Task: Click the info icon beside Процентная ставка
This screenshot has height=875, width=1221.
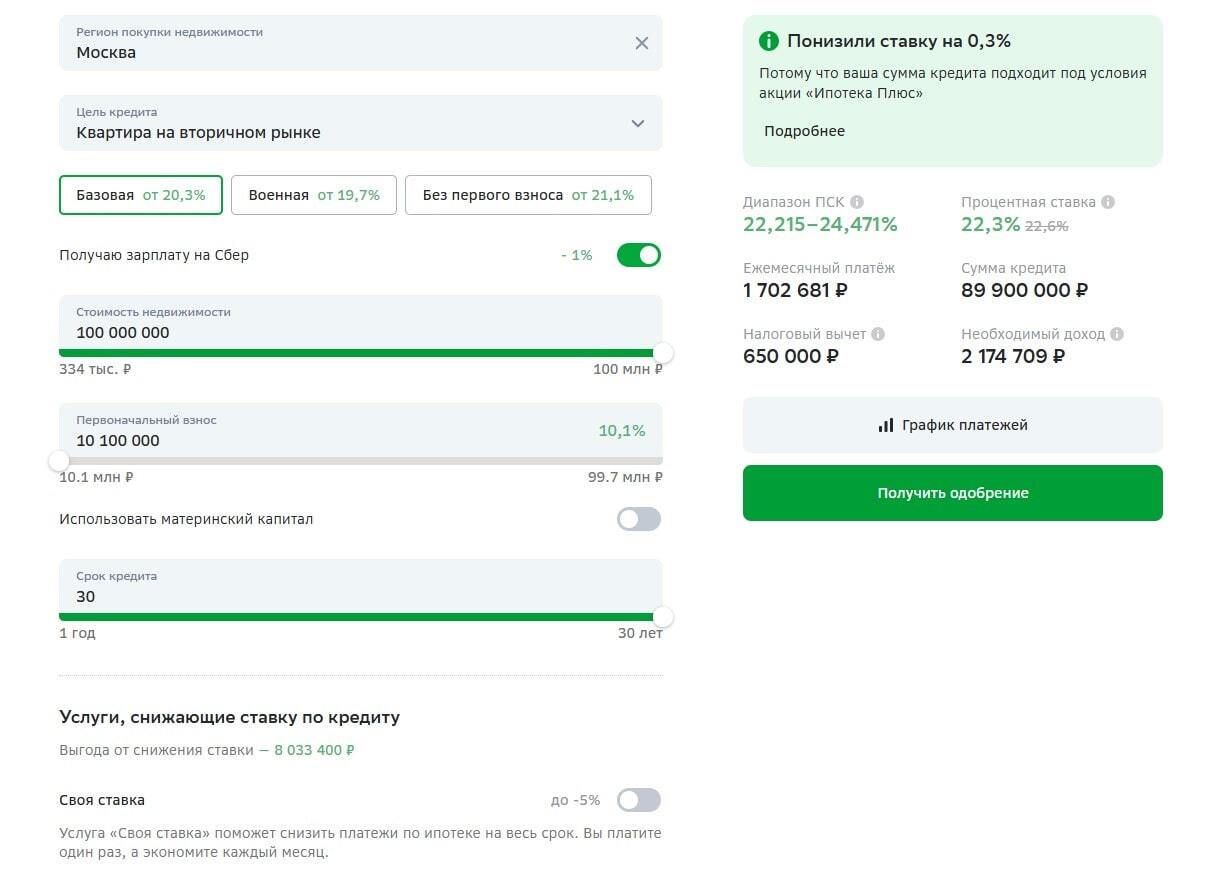Action: [1108, 202]
